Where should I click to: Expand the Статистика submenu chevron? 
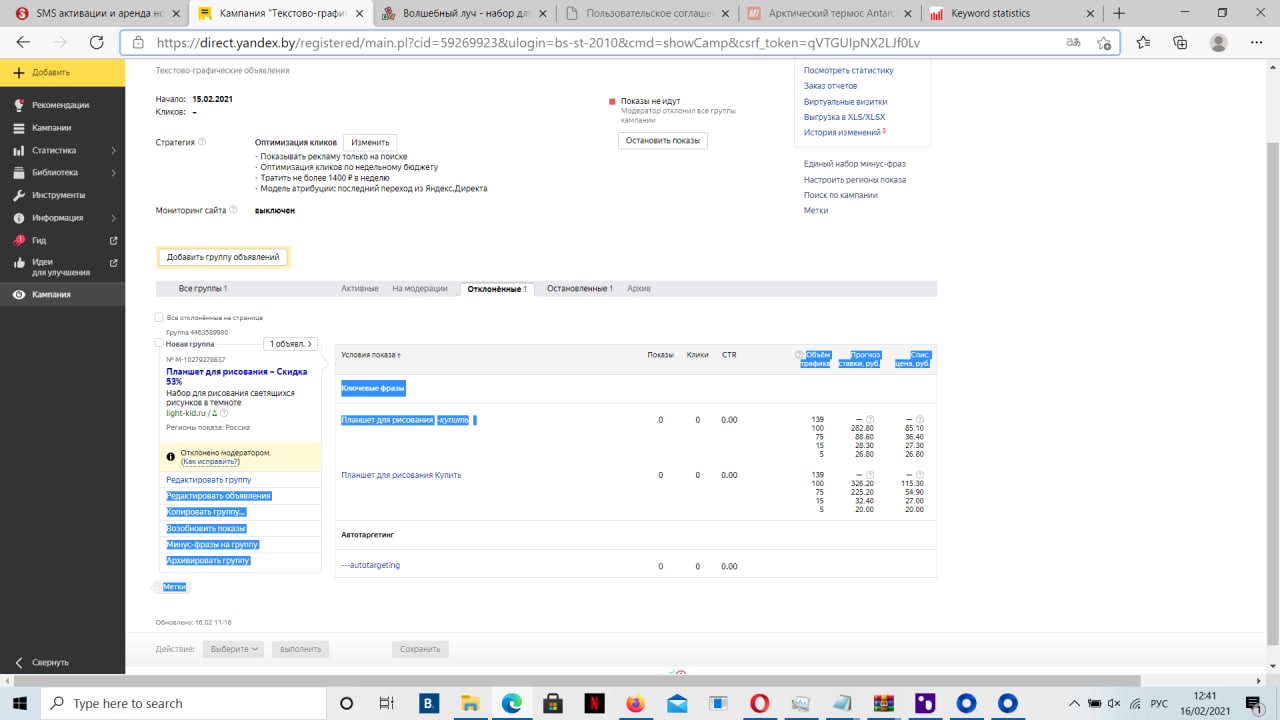tap(113, 150)
